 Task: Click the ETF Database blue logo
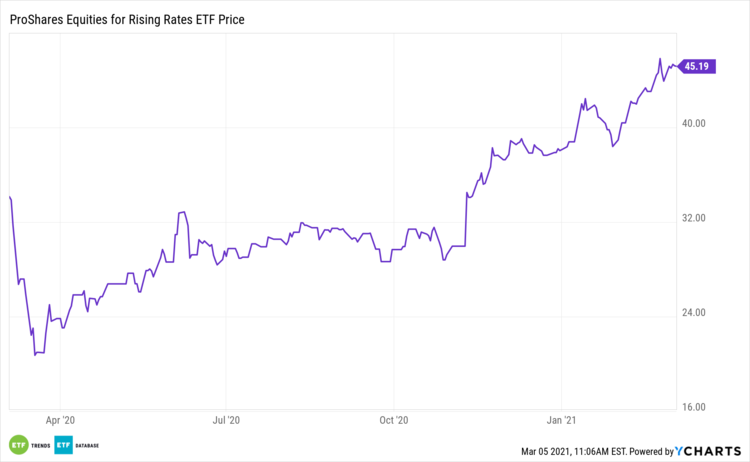click(65, 445)
